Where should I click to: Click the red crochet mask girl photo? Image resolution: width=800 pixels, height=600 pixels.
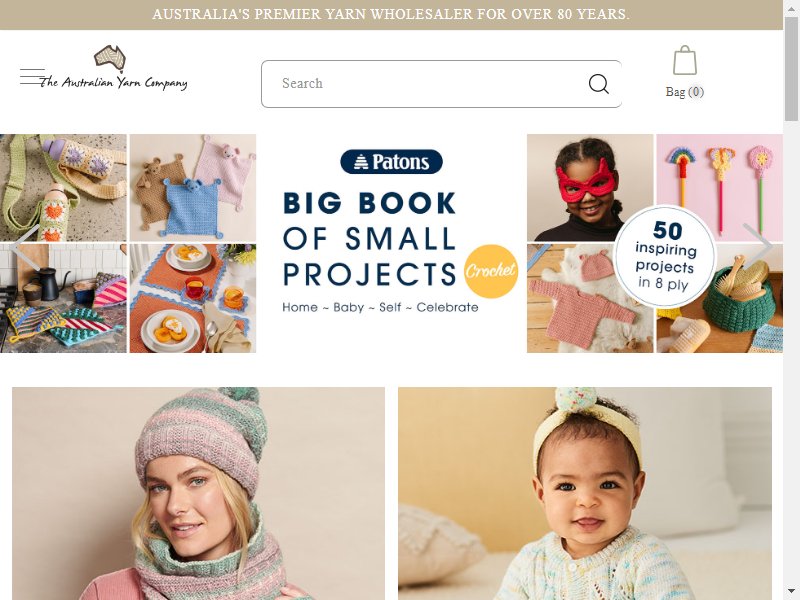(x=590, y=187)
